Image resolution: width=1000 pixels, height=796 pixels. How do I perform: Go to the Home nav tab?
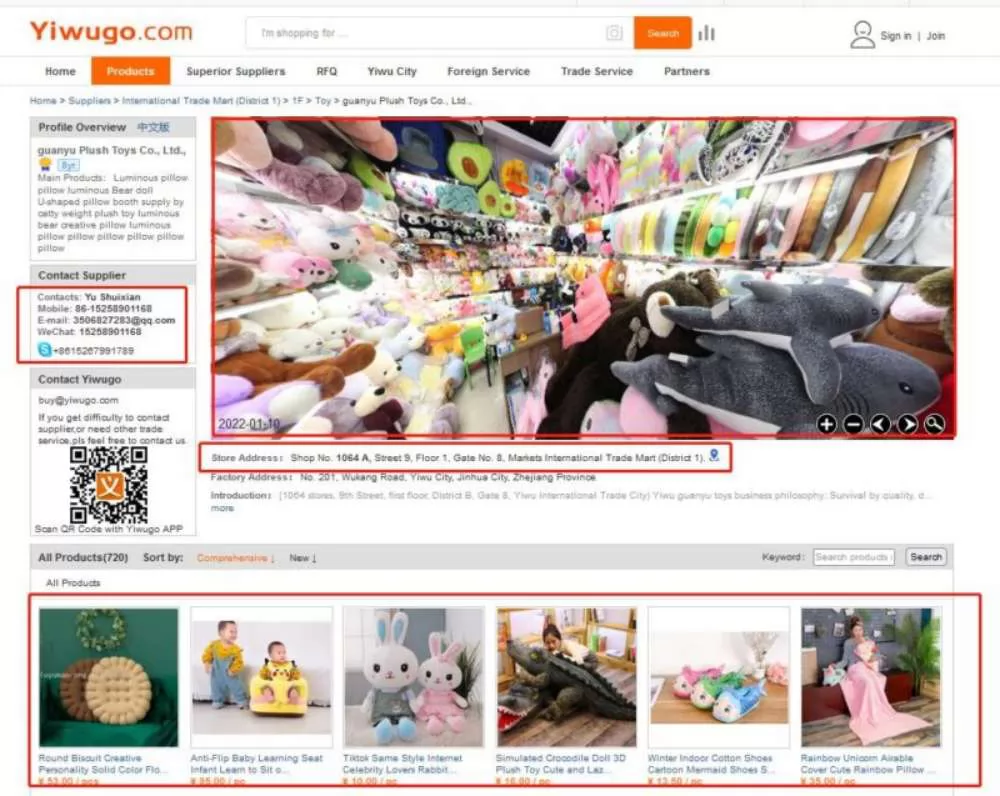coord(61,71)
